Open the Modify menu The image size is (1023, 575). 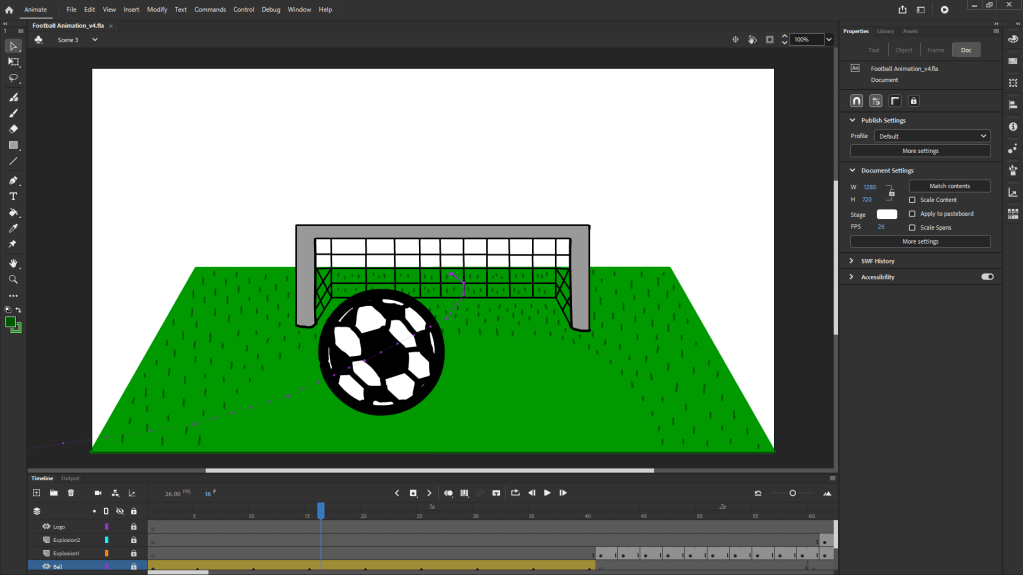157,9
